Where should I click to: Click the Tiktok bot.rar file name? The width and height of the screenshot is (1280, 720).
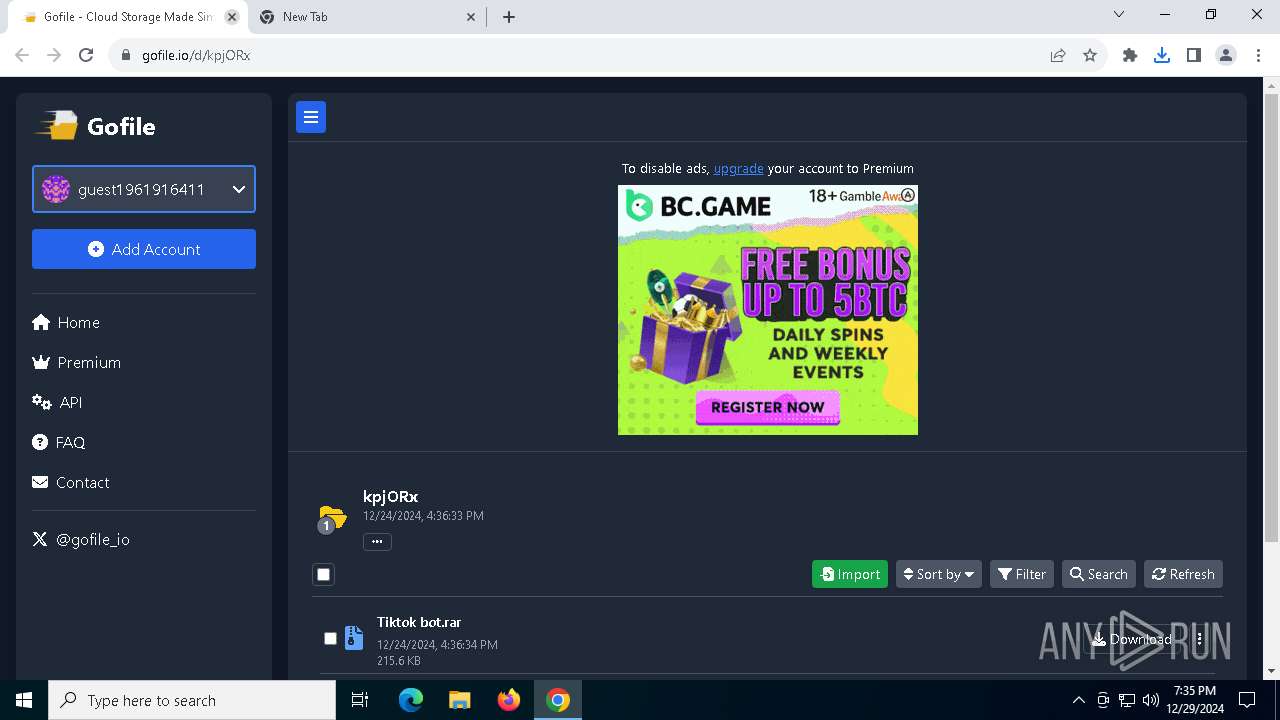(x=419, y=622)
